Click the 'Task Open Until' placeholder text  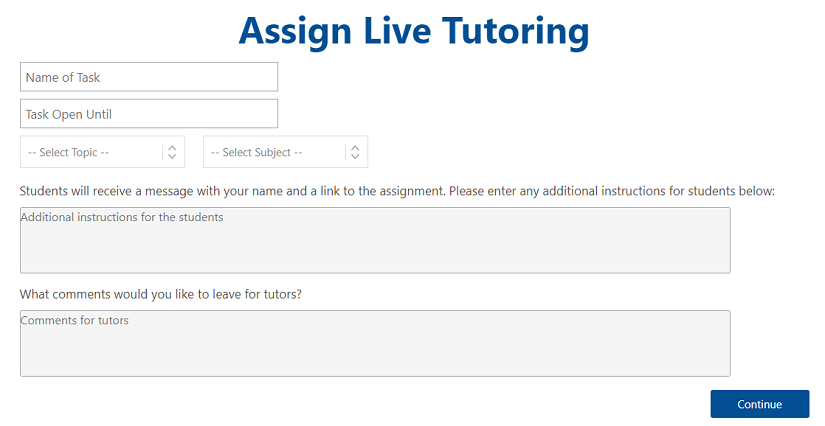coord(69,114)
